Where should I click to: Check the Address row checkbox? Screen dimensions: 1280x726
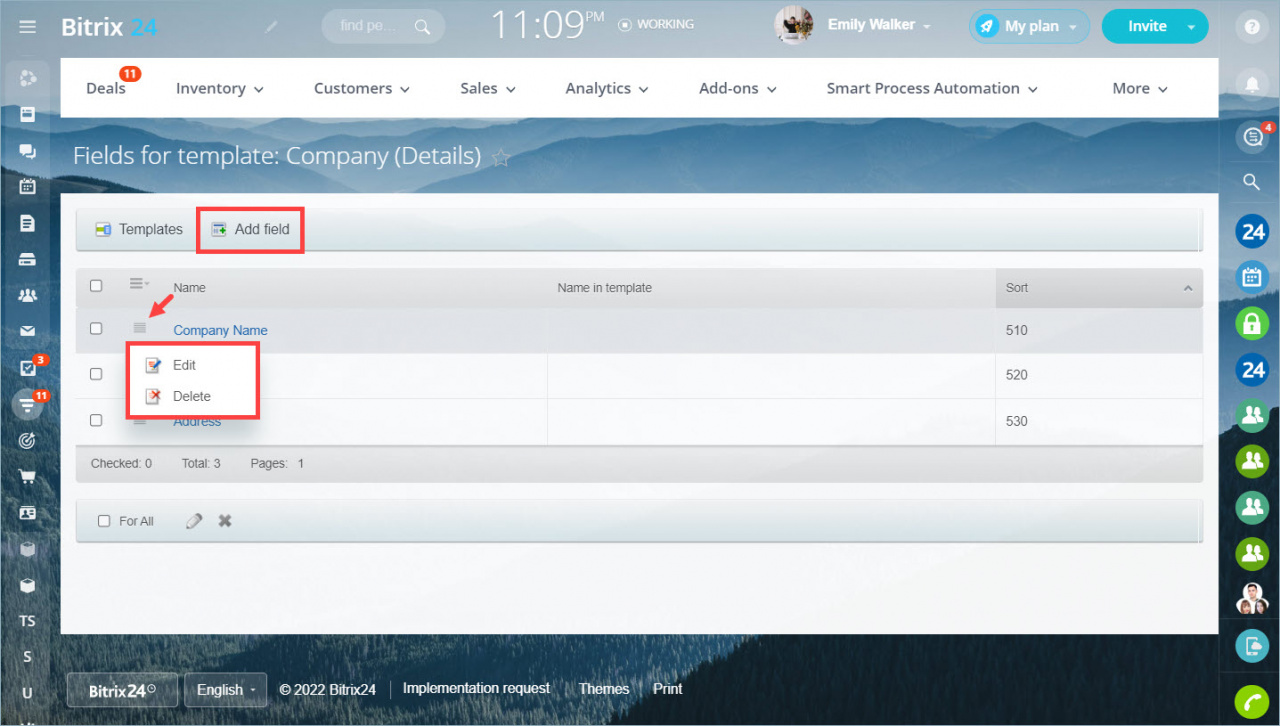click(x=96, y=420)
